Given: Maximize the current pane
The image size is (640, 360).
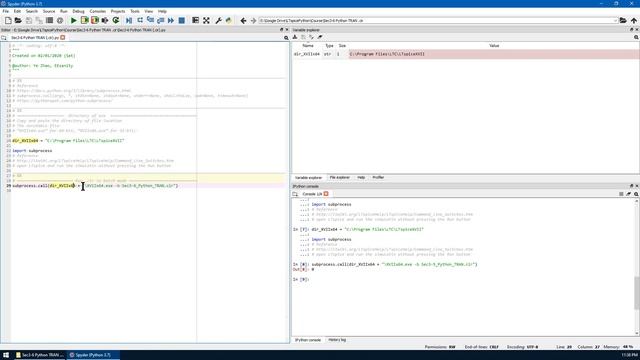Looking at the screenshot, I should (x=196, y=20).
